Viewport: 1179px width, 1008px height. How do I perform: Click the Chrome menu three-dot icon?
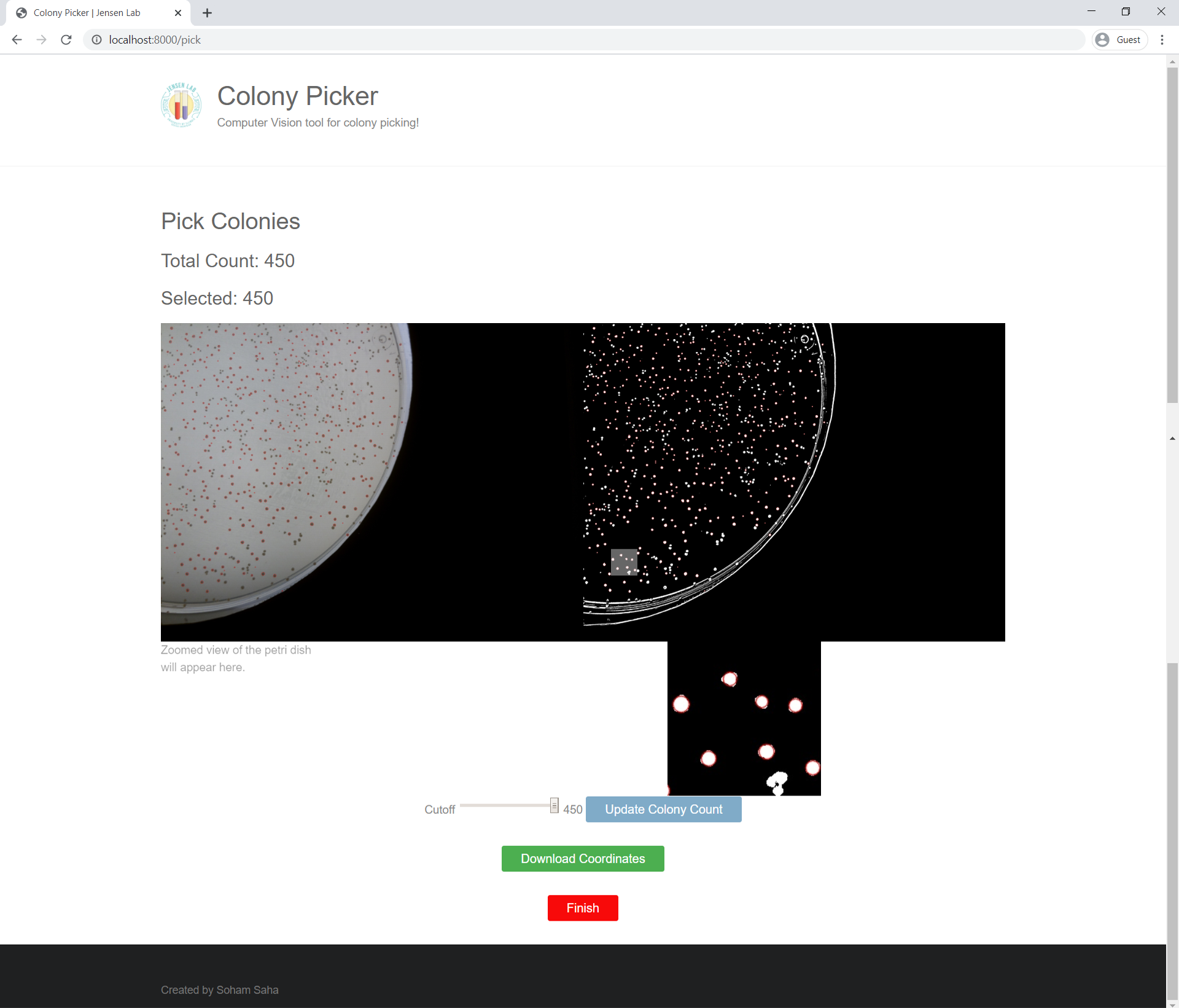(1162, 39)
